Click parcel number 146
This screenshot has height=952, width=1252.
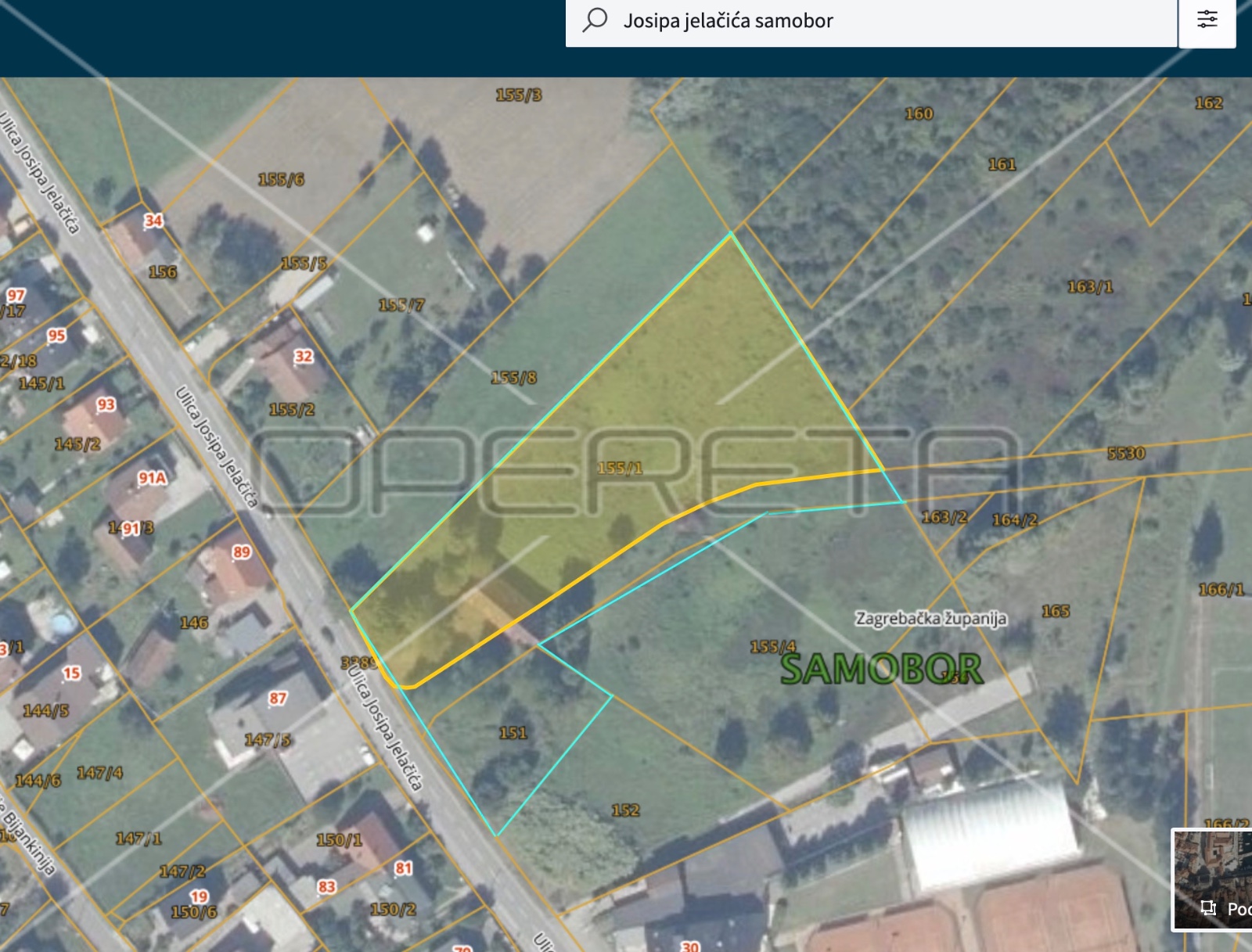194,623
